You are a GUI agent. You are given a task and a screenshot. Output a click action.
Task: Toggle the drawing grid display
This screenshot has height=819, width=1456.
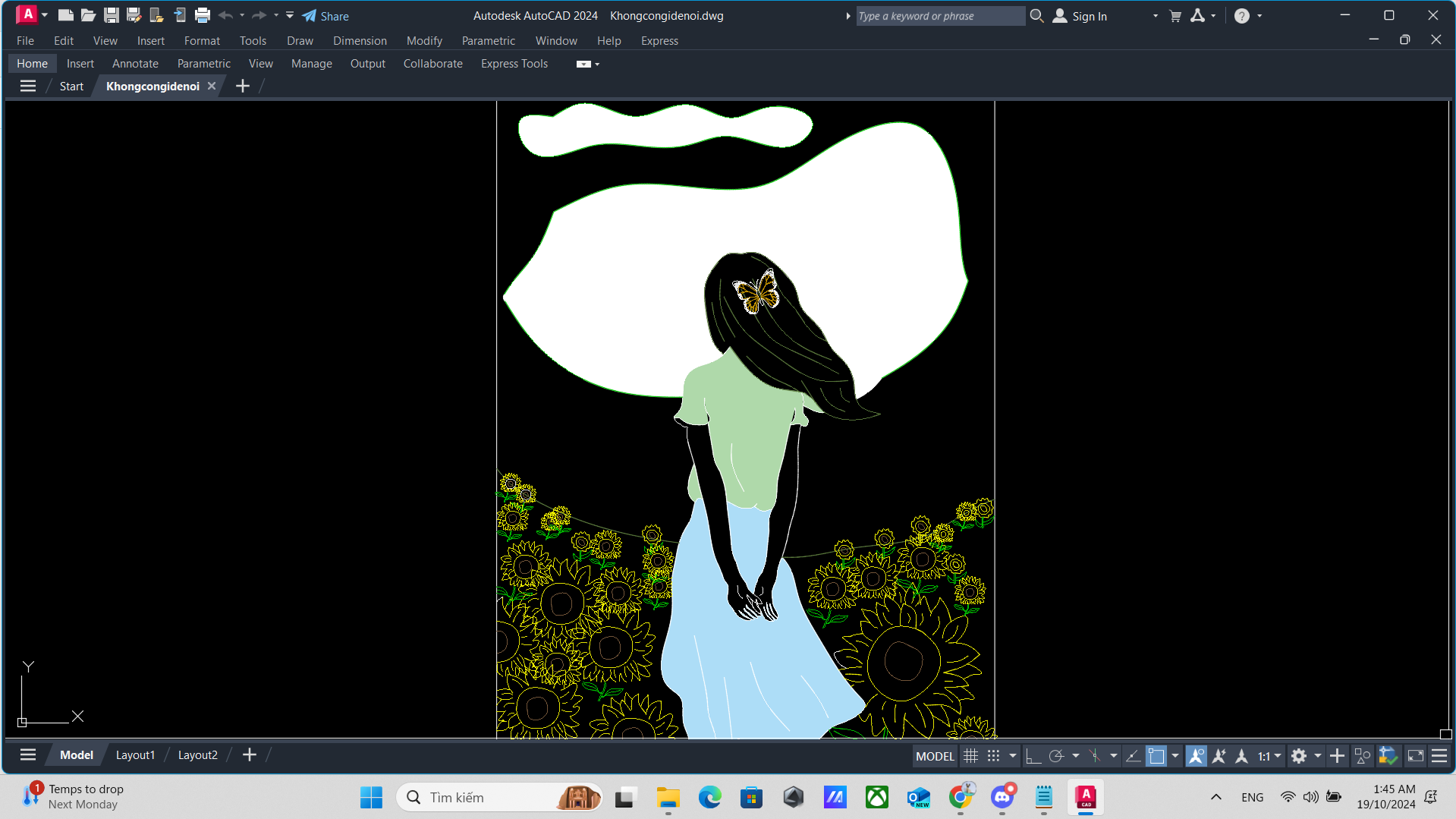pos(970,756)
